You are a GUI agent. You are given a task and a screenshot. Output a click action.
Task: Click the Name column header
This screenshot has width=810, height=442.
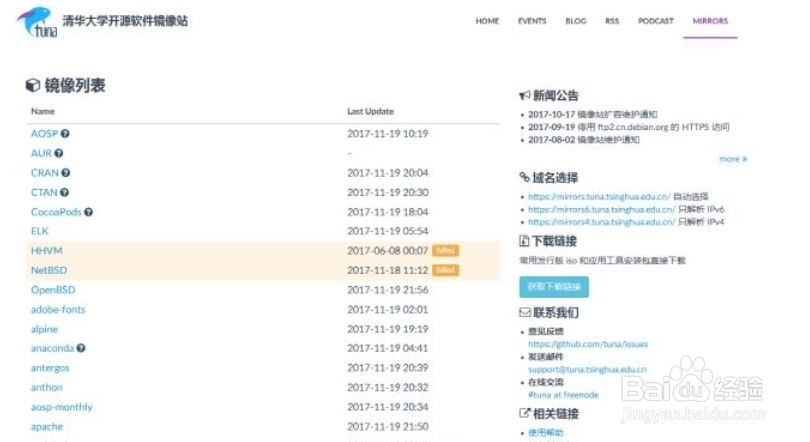point(43,112)
